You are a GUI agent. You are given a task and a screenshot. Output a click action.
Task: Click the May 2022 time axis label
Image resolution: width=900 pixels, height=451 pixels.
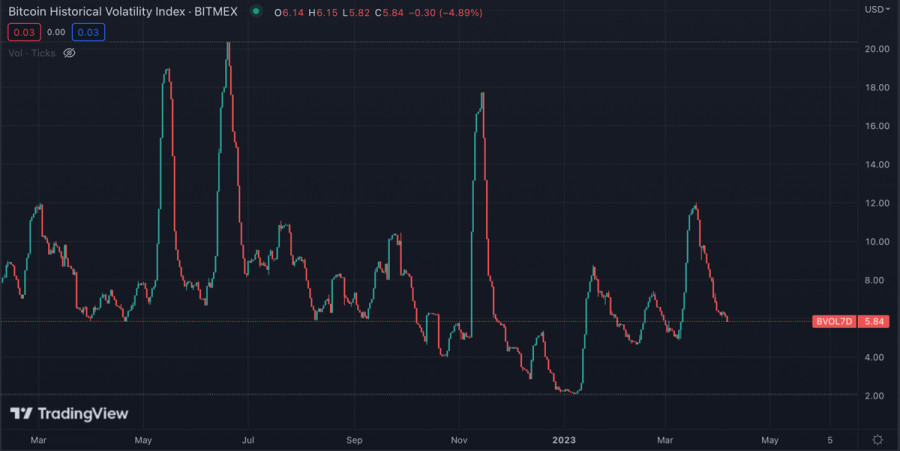pos(143,440)
